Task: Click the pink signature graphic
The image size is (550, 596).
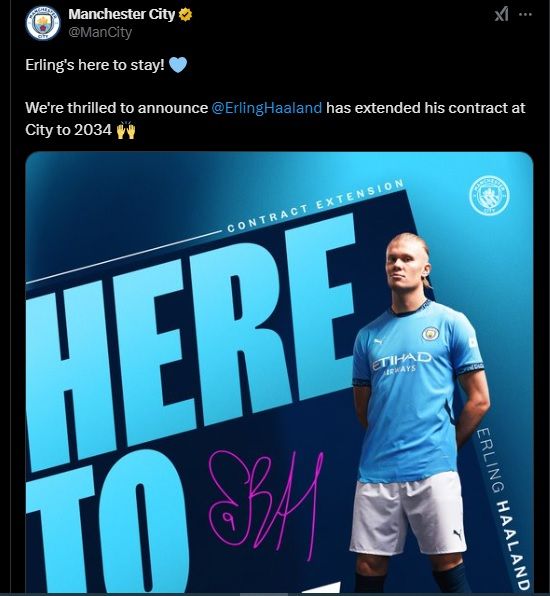Action: coord(266,506)
